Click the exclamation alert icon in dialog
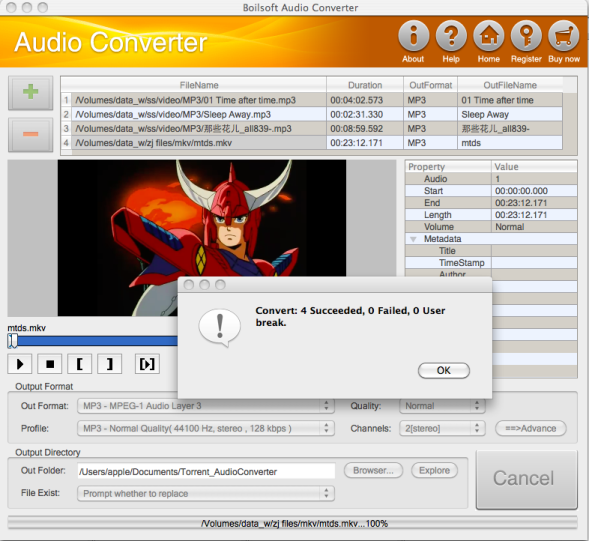The width and height of the screenshot is (589, 541). (x=220, y=328)
